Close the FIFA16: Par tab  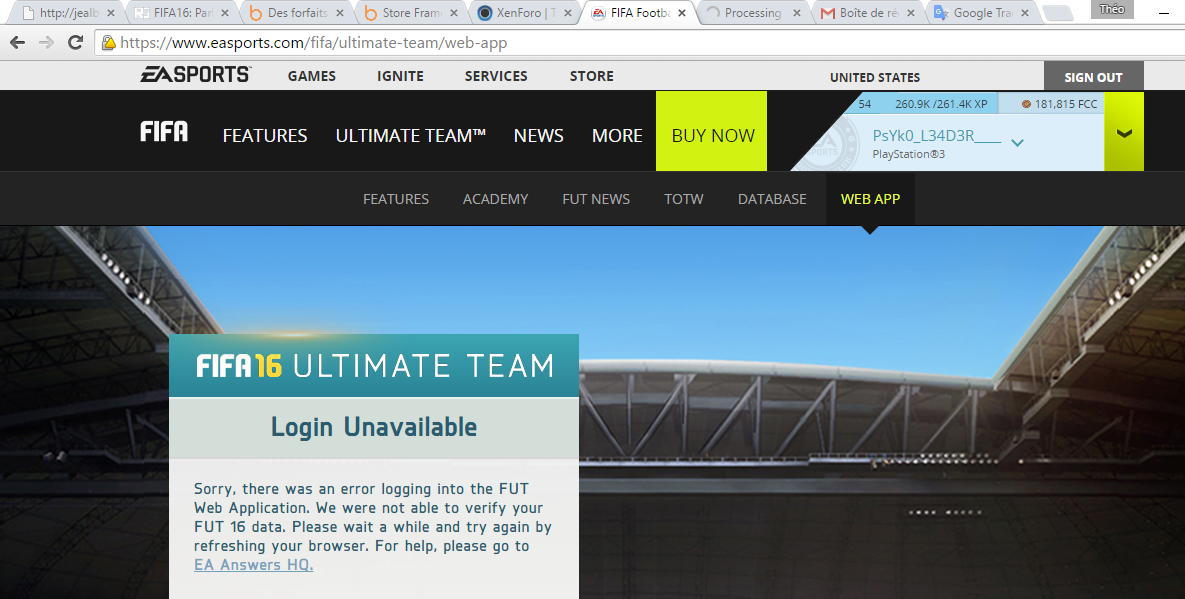point(224,13)
